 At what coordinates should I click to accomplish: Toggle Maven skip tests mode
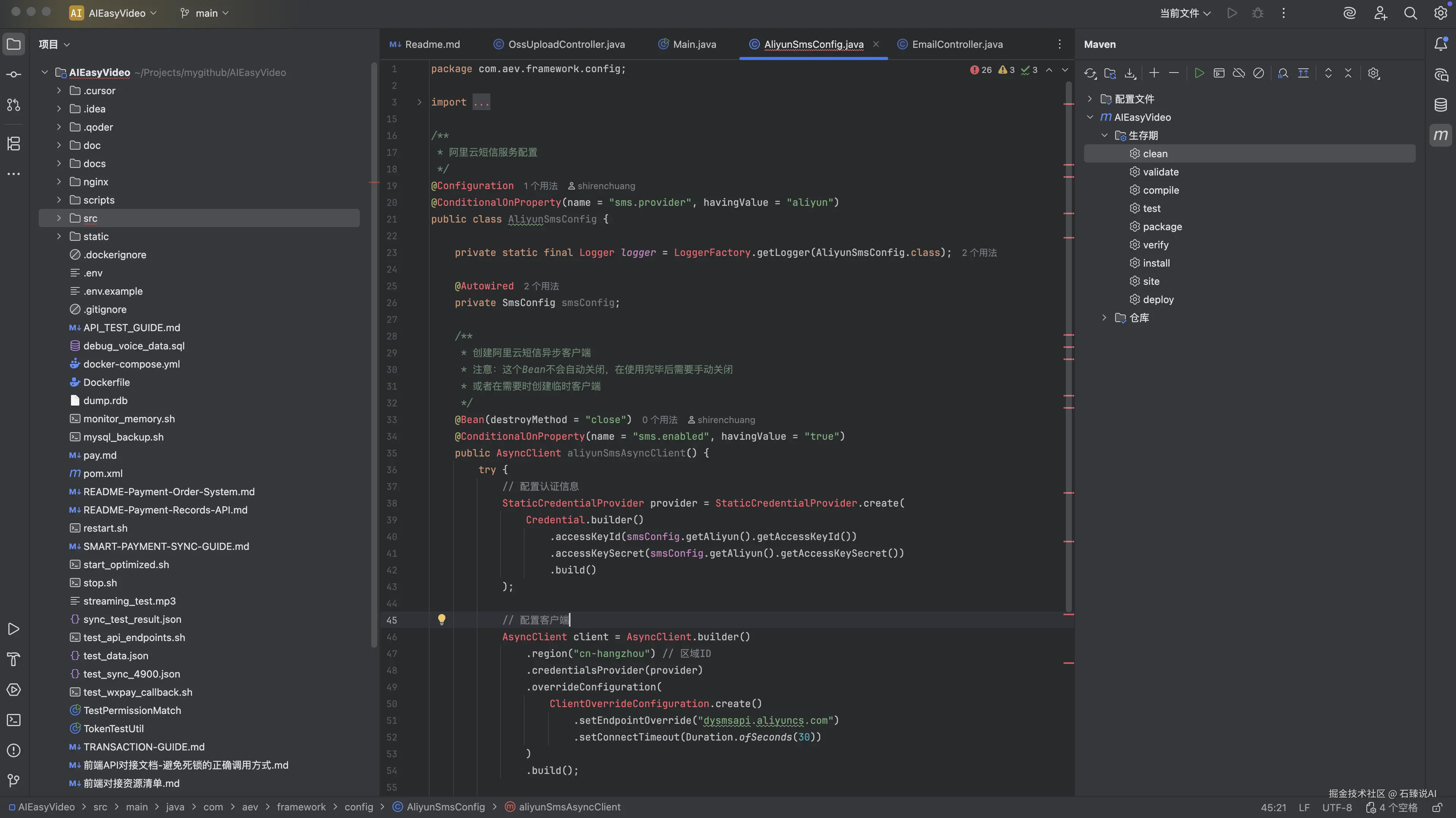[1258, 74]
